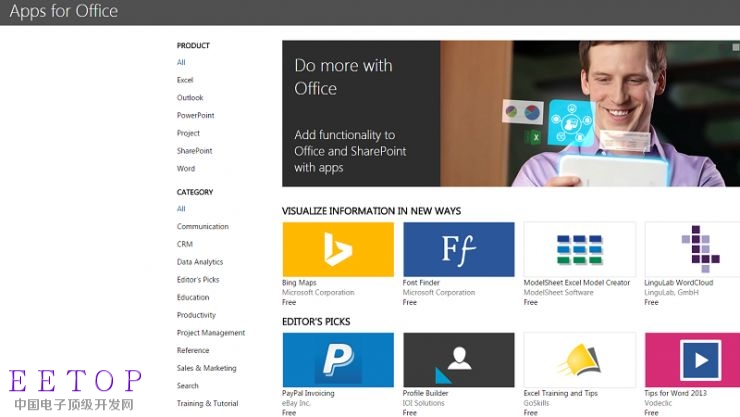Filter products by PowerPoint

195,115
